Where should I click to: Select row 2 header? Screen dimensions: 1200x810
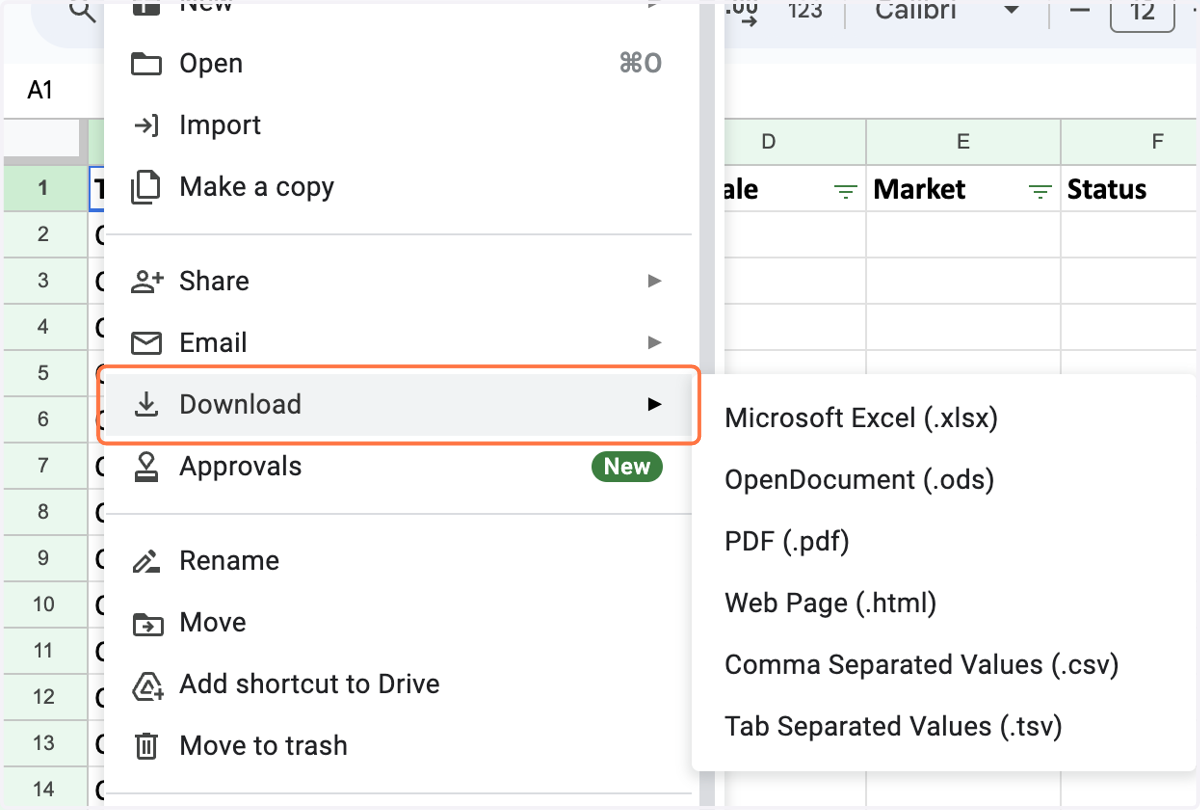(43, 234)
